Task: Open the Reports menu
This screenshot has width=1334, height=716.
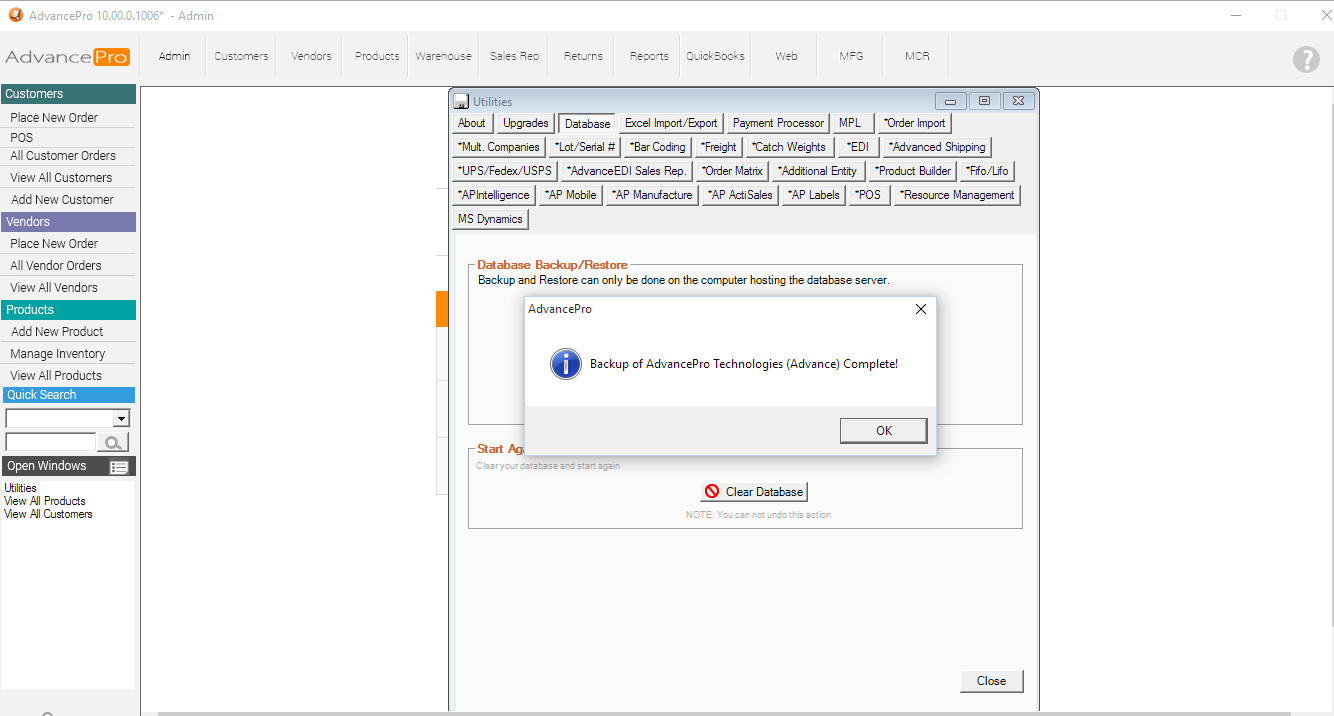Action: pyautogui.click(x=649, y=56)
